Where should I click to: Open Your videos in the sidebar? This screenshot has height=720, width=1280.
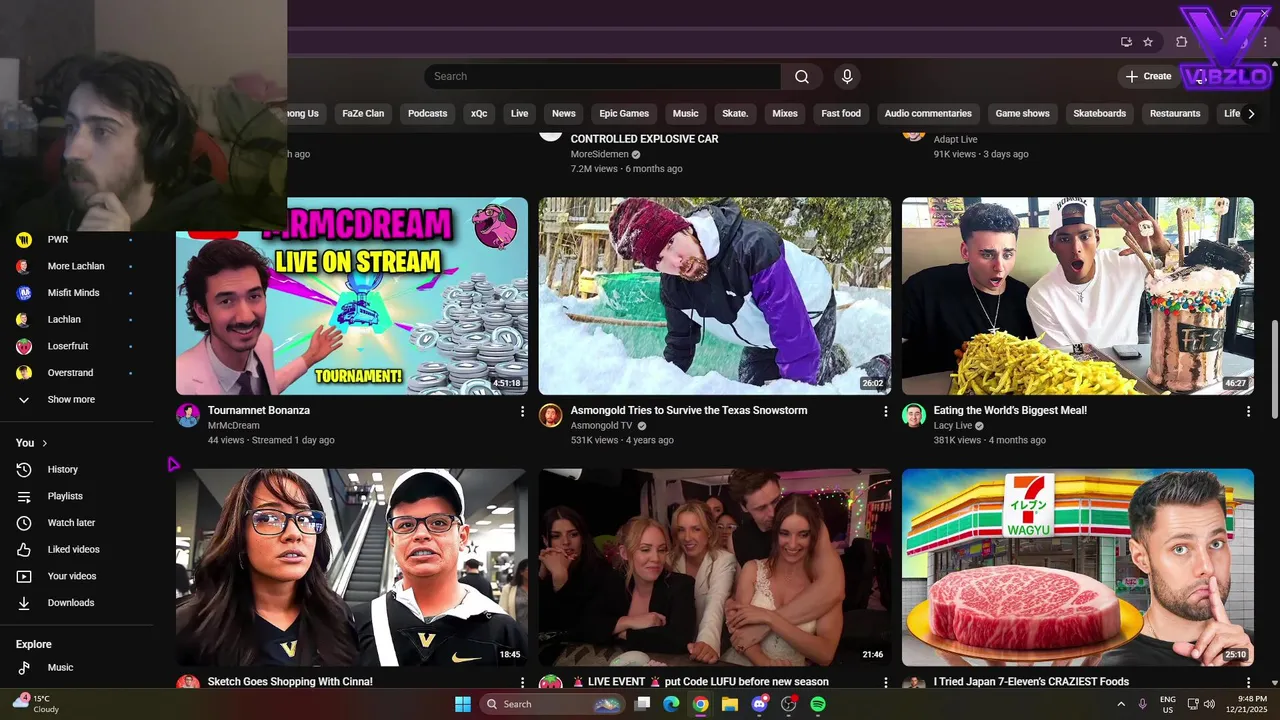(76, 576)
